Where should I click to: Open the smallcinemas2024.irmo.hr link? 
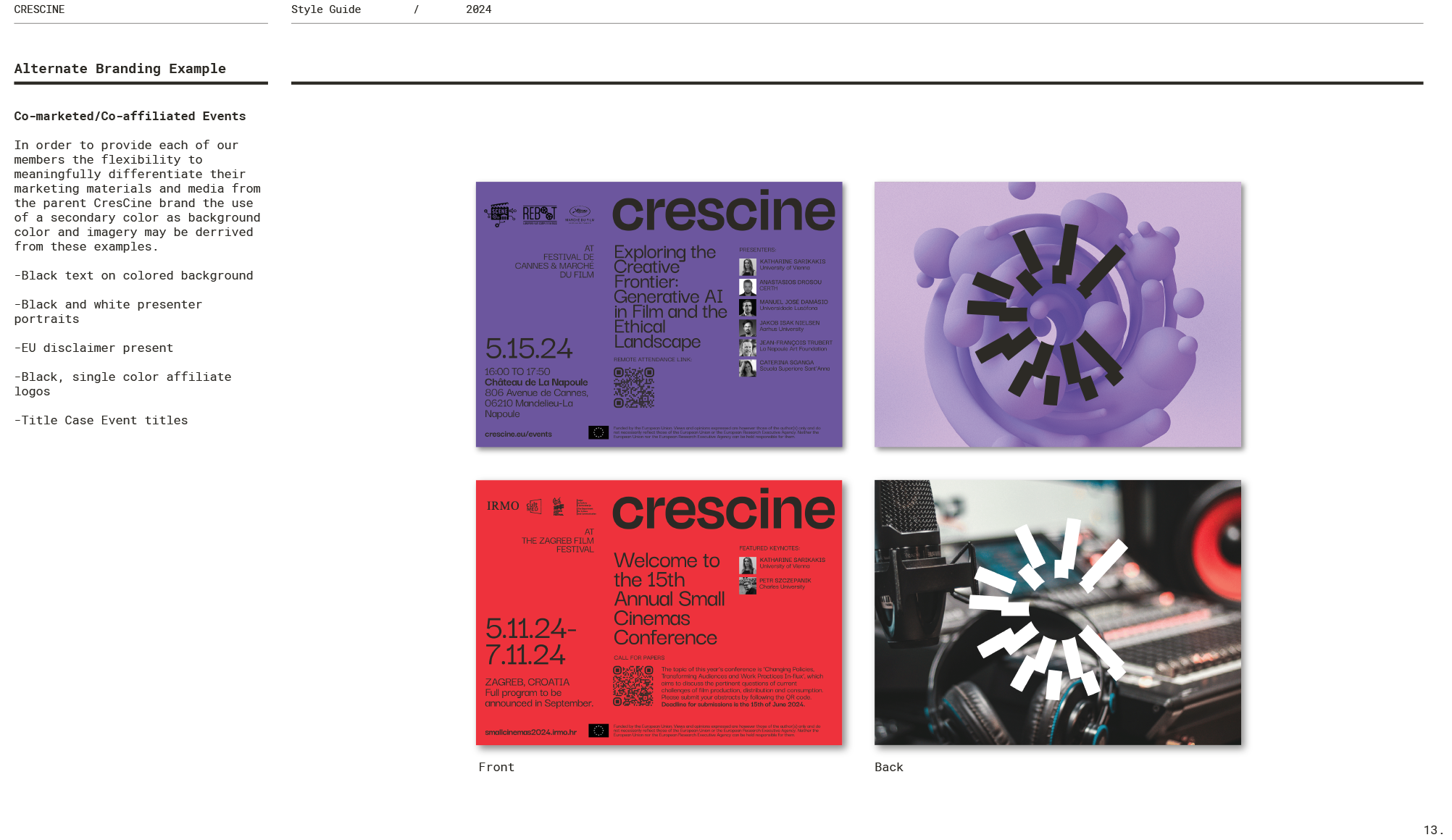pyautogui.click(x=530, y=732)
